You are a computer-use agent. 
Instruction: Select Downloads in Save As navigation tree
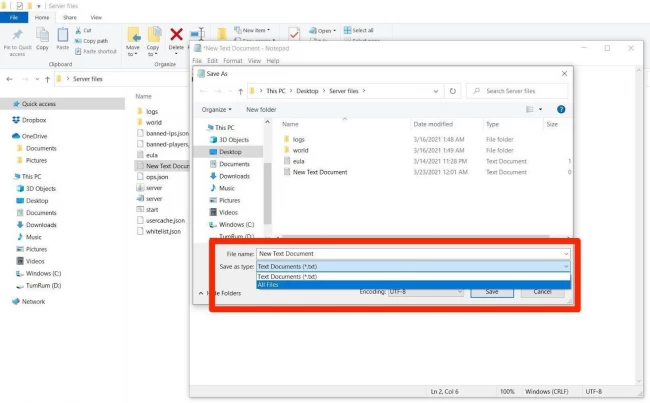pos(234,176)
